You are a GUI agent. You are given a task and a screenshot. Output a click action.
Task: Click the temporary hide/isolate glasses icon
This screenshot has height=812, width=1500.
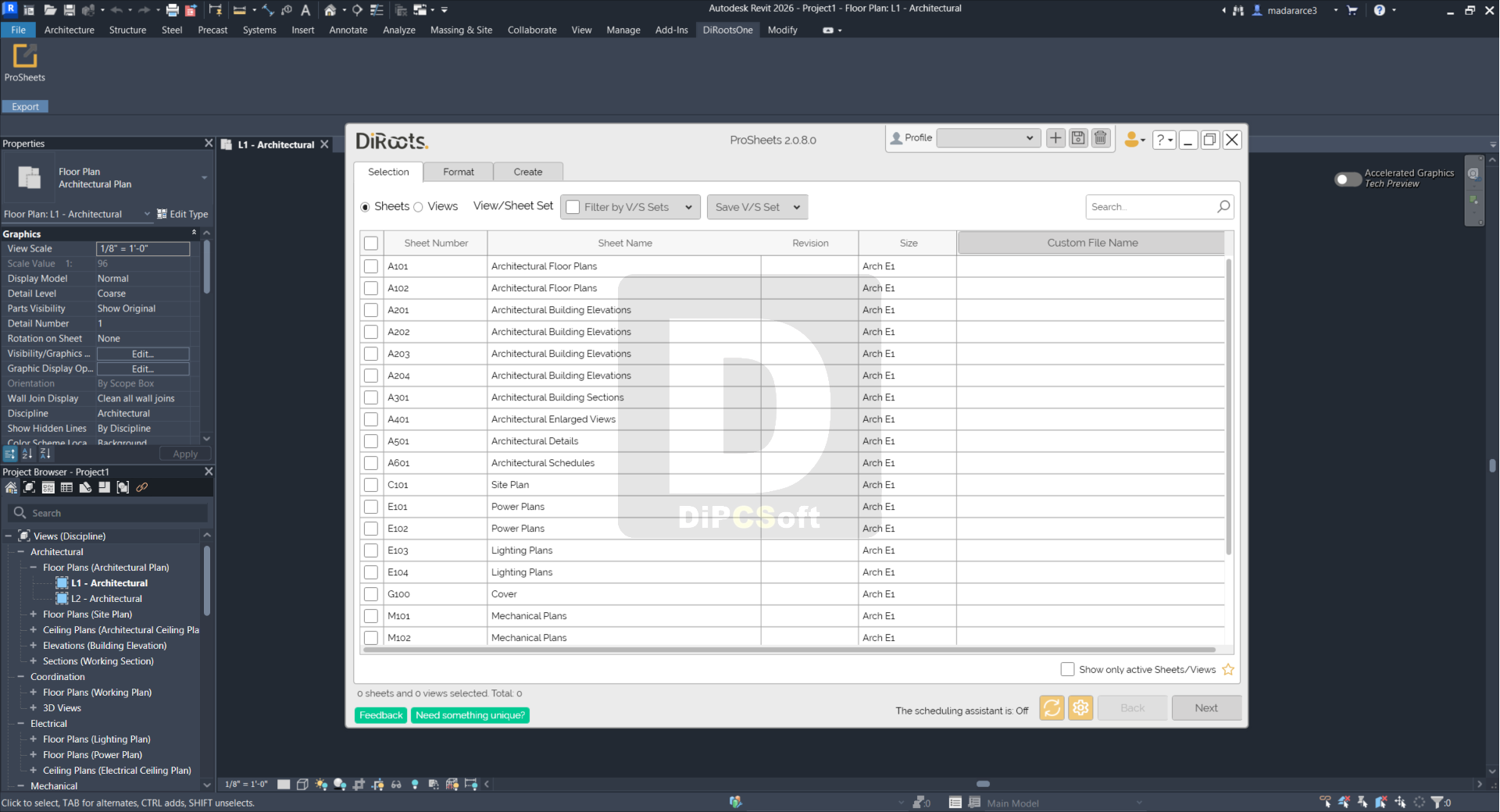click(396, 785)
